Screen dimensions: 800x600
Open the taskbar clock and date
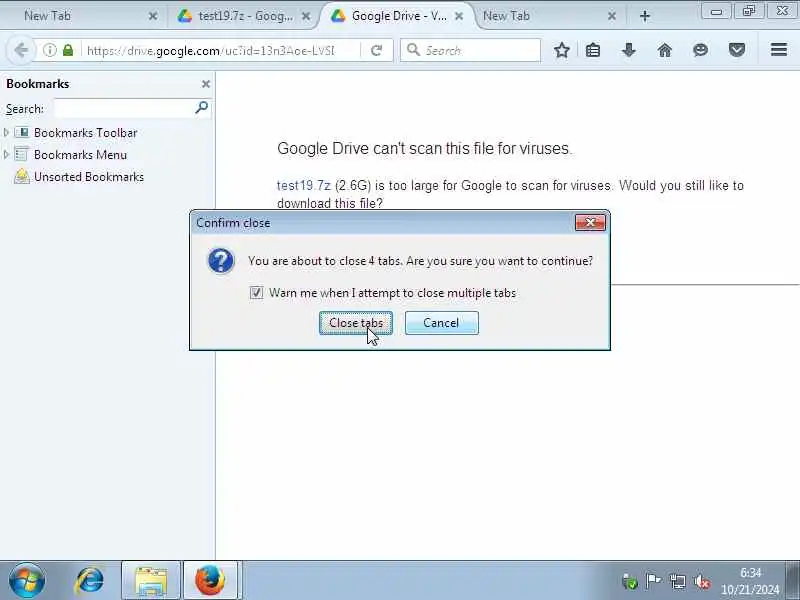pyautogui.click(x=750, y=581)
